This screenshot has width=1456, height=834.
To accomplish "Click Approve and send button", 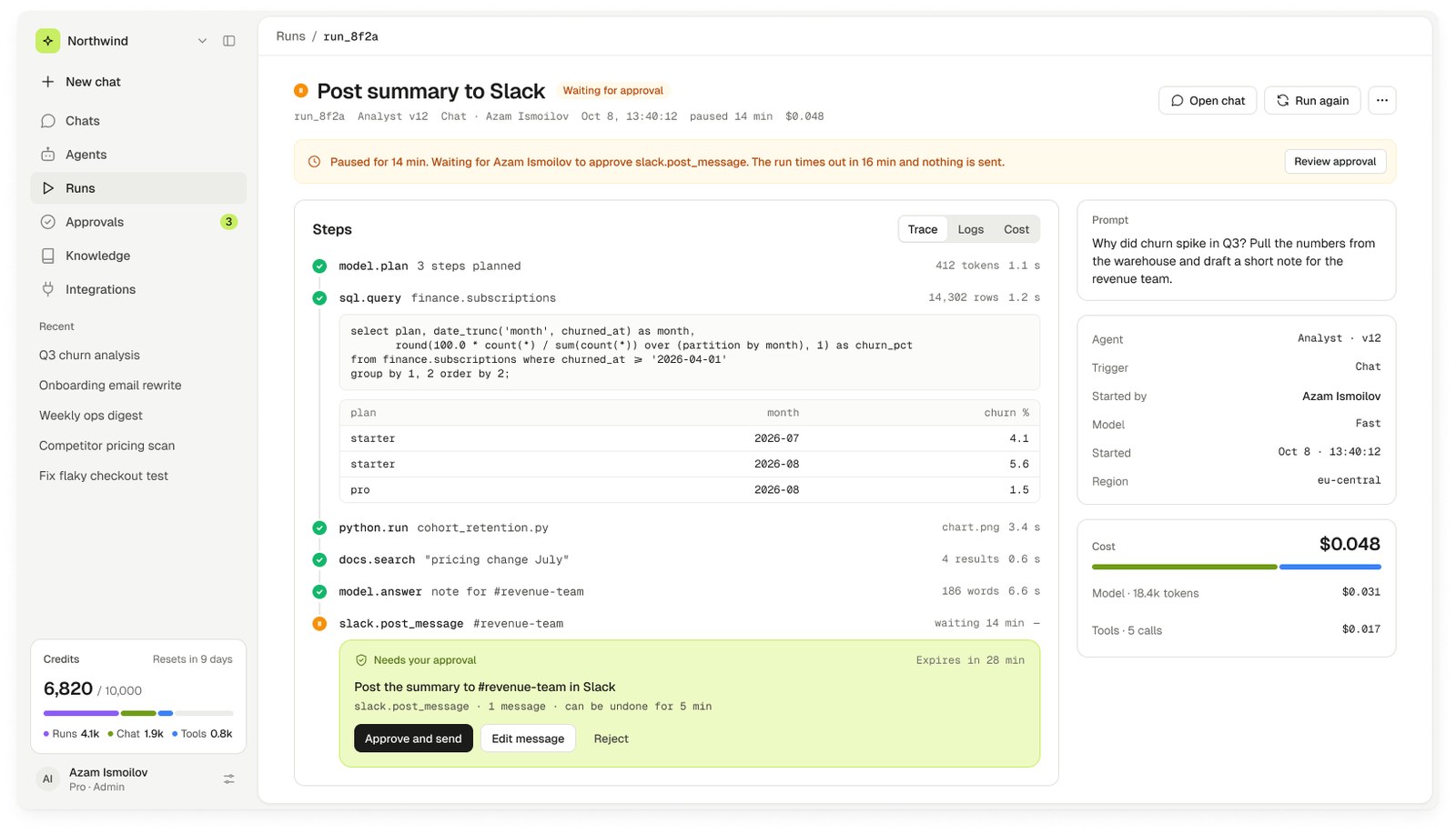I will (x=413, y=739).
